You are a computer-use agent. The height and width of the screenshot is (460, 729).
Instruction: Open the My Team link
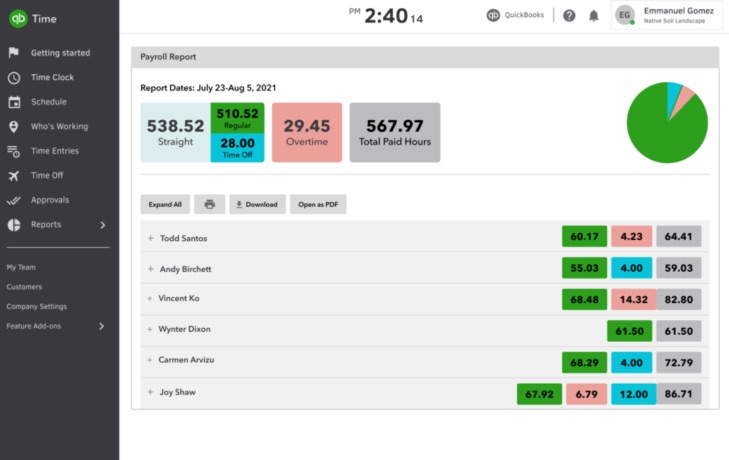pyautogui.click(x=21, y=267)
